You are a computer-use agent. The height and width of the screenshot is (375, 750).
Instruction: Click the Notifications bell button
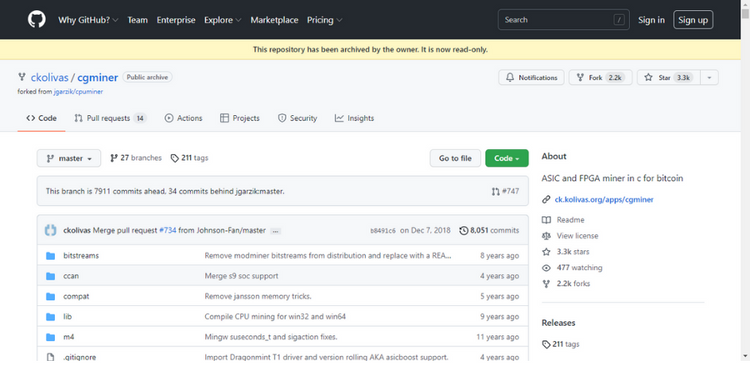coord(531,77)
